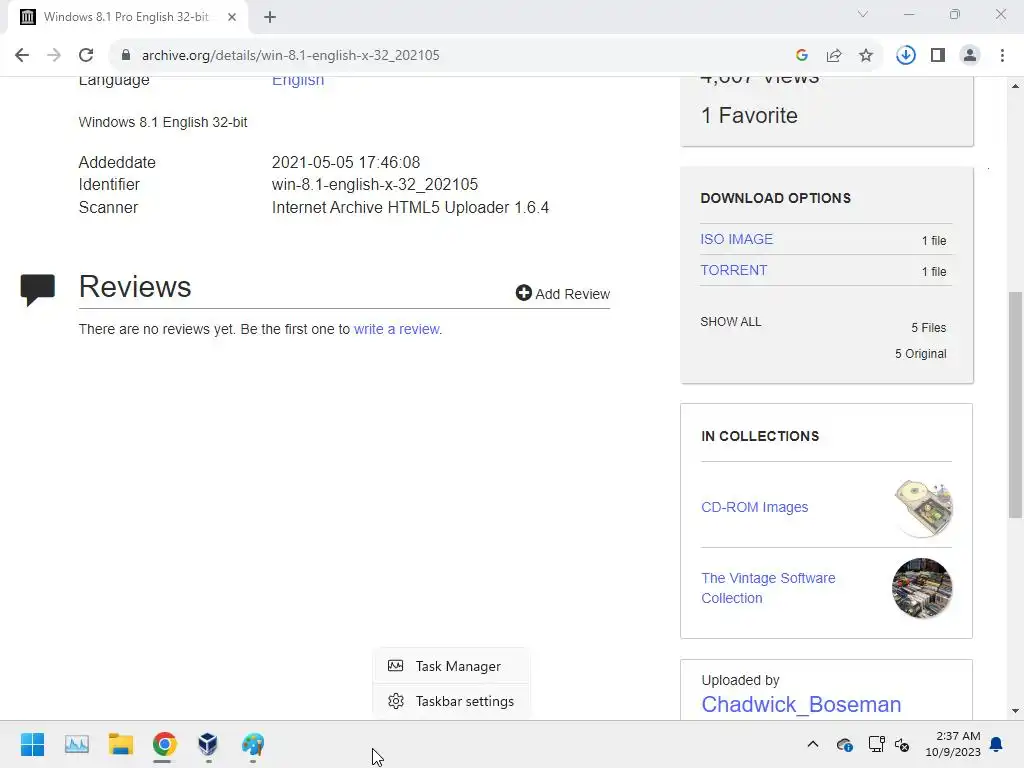Click the Reviews speech bubble icon

[38, 290]
